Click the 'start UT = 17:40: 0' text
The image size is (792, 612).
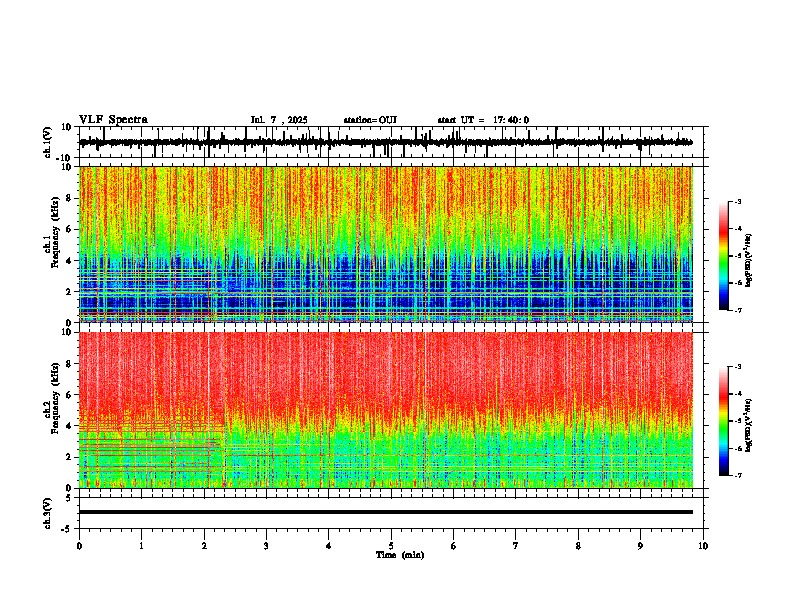483,120
